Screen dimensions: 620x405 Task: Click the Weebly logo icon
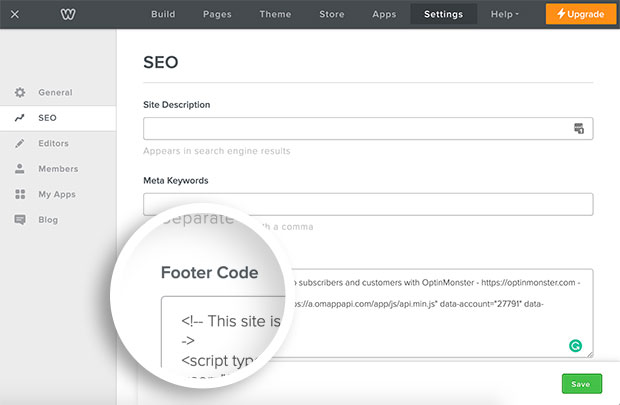tap(68, 14)
